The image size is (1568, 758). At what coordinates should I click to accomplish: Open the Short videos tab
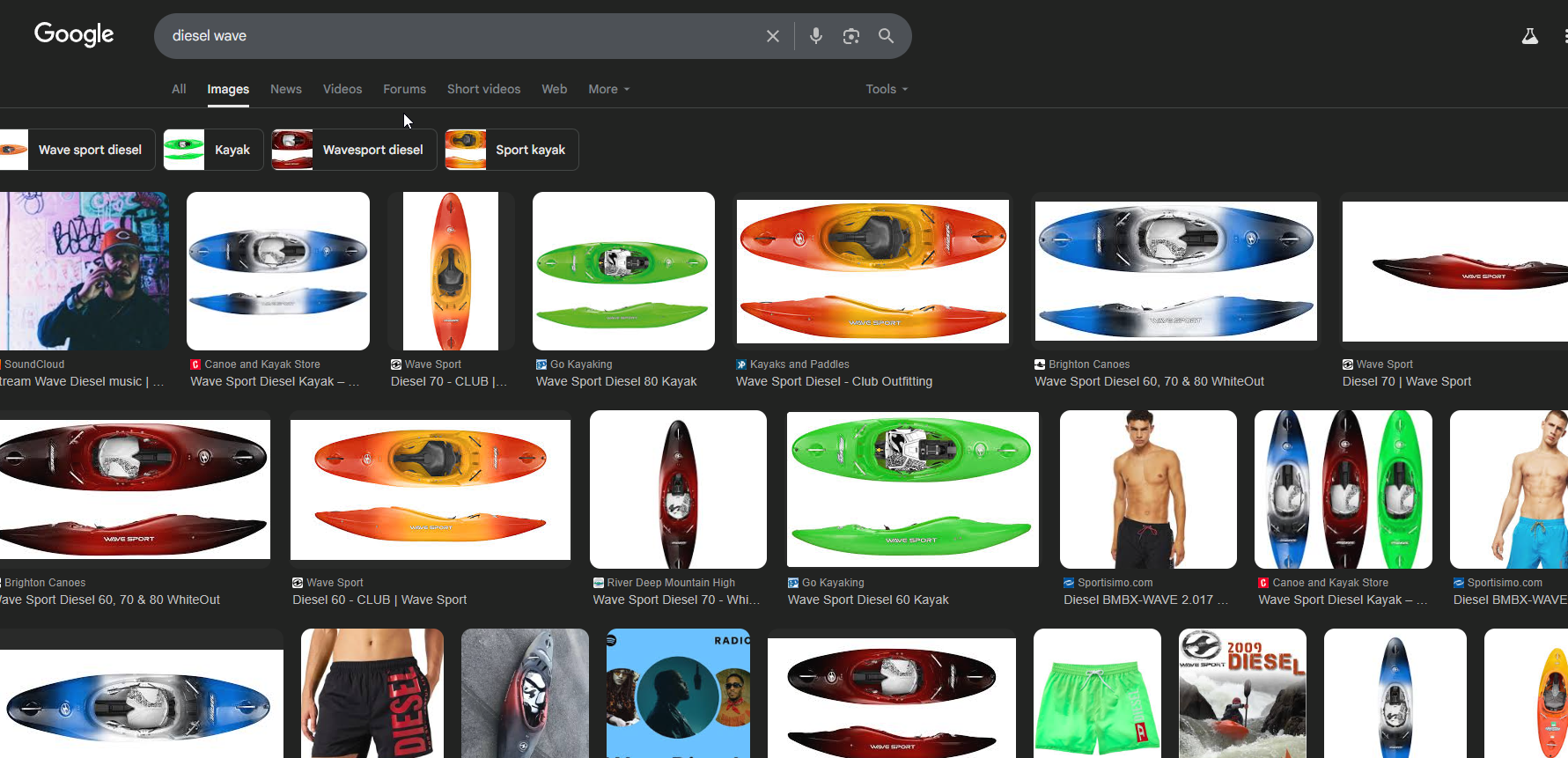point(483,89)
